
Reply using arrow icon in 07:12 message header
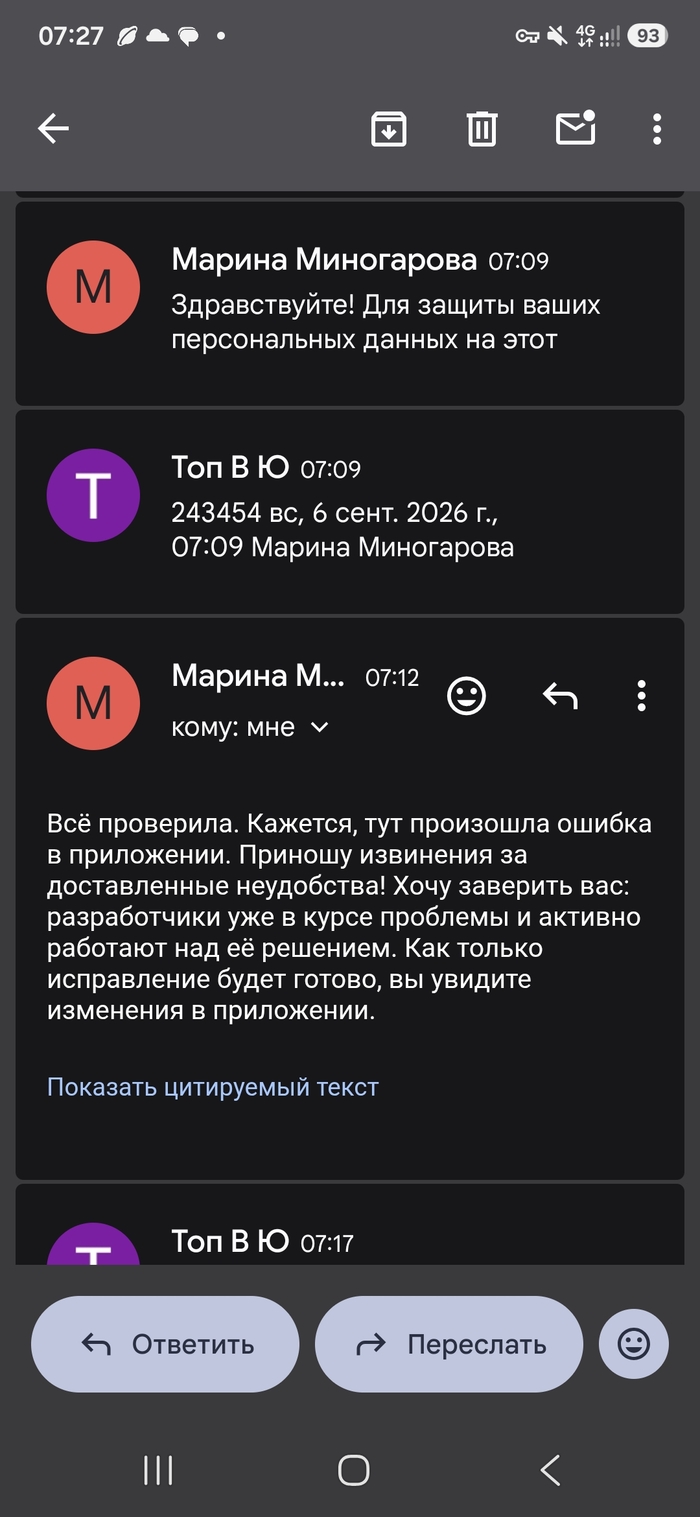coord(560,695)
